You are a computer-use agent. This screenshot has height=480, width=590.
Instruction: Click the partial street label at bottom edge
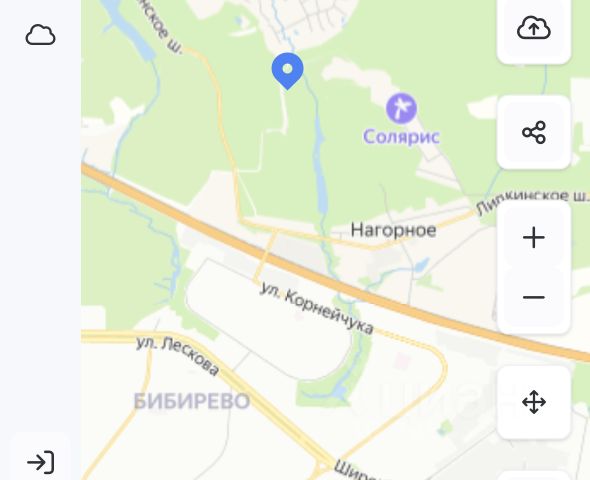tap(353, 470)
